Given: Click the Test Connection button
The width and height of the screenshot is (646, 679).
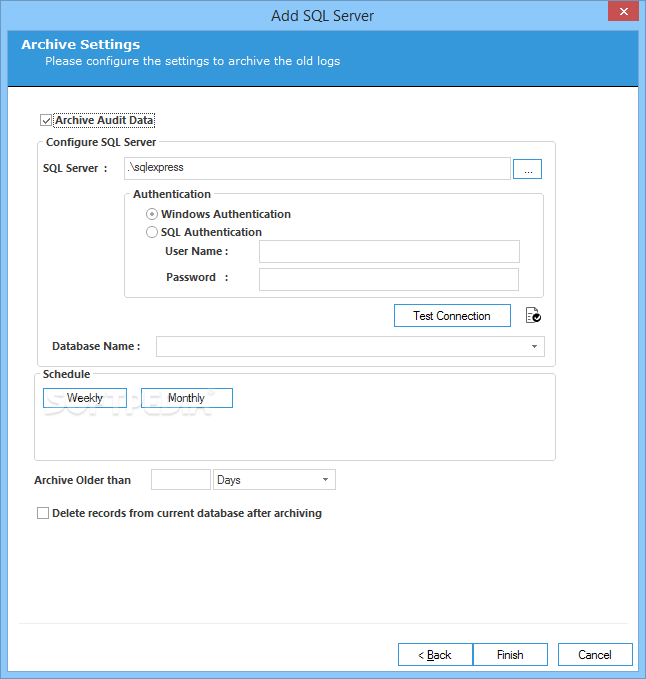Looking at the screenshot, I should coord(452,316).
